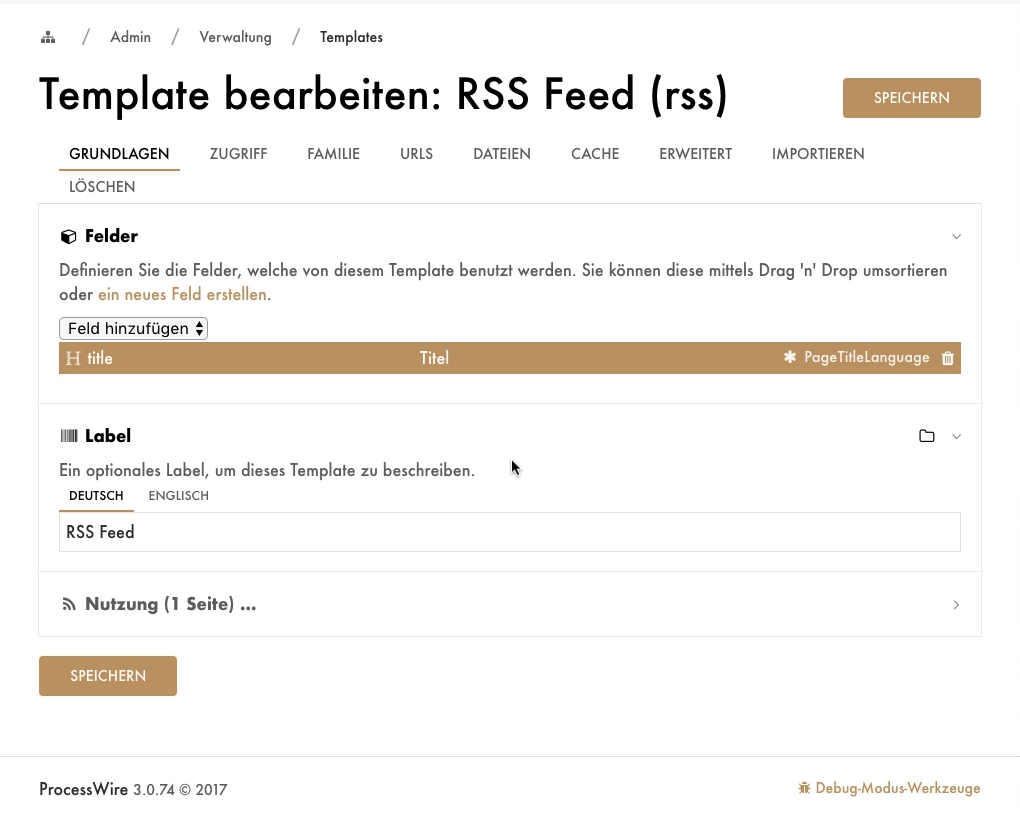Click the RSS icon beside Nutzung

pyautogui.click(x=69, y=604)
